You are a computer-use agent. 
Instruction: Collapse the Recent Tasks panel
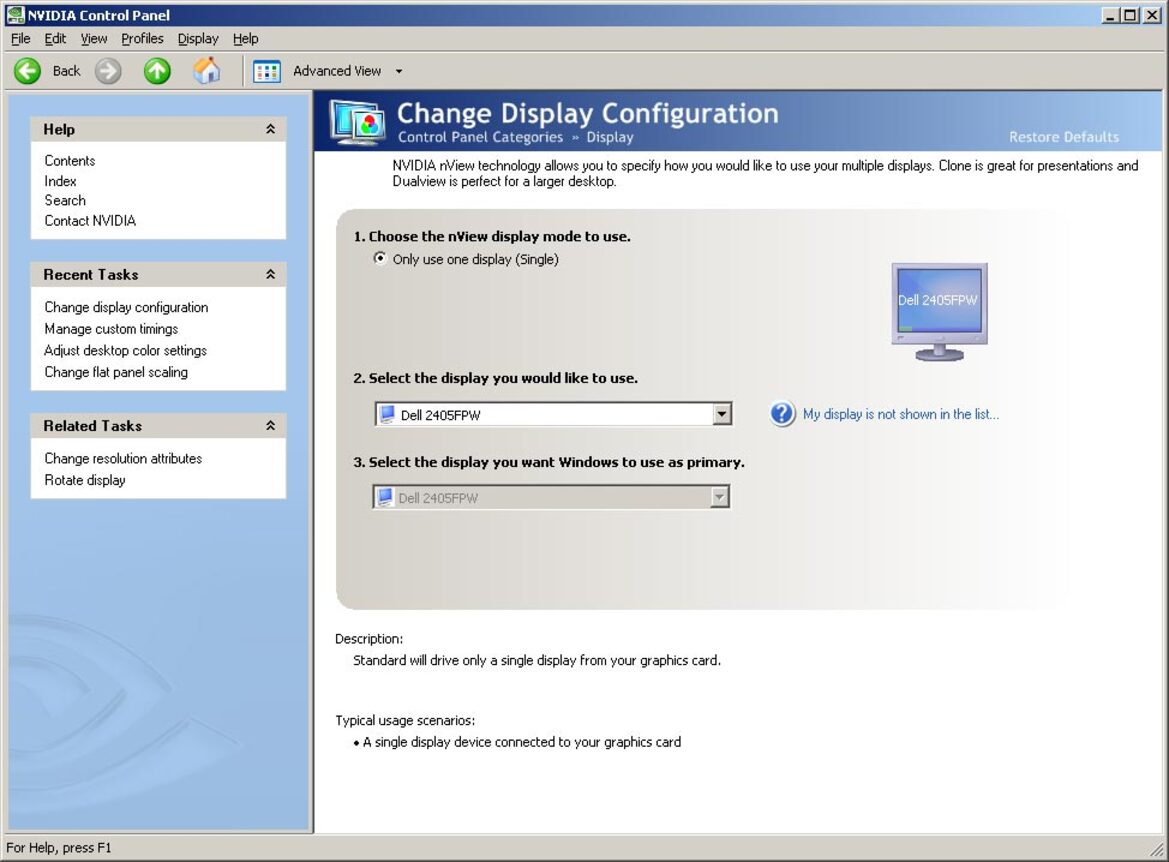click(271, 274)
